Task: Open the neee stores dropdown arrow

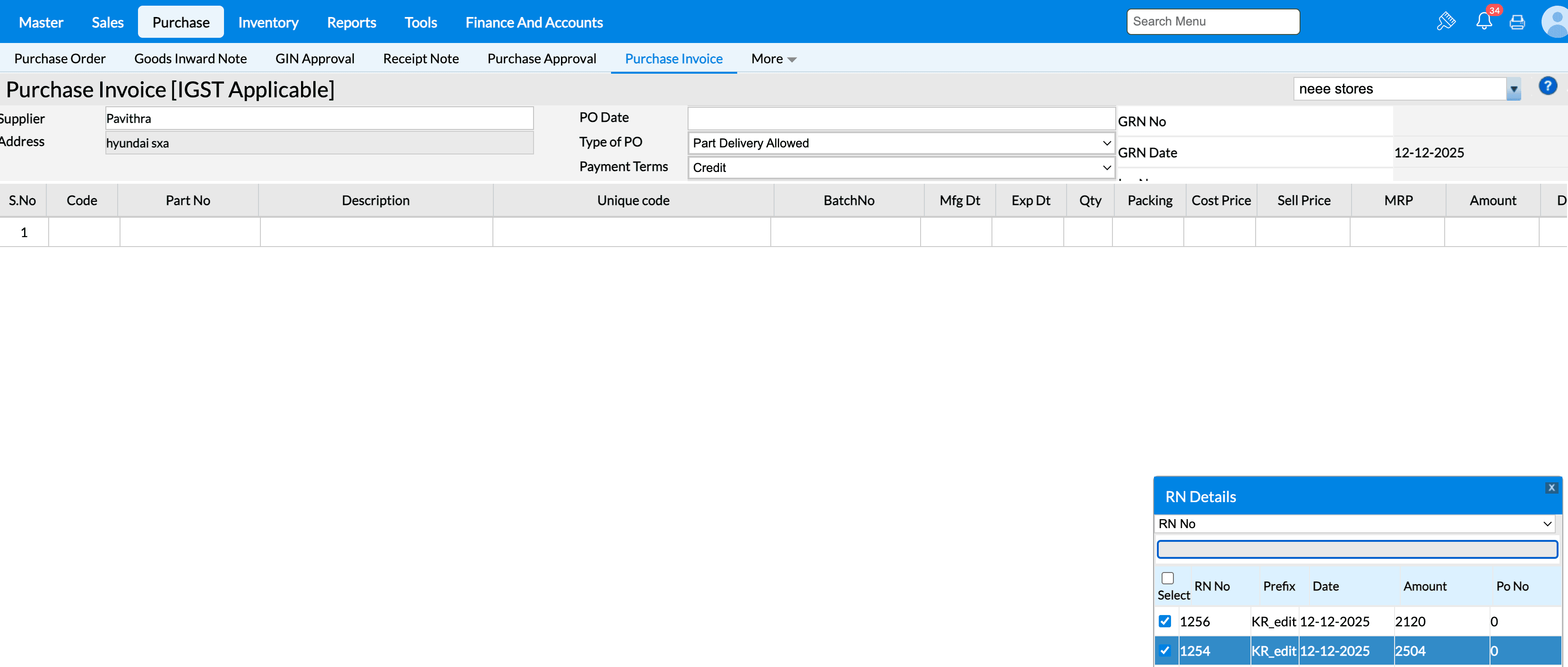Action: 1513,89
